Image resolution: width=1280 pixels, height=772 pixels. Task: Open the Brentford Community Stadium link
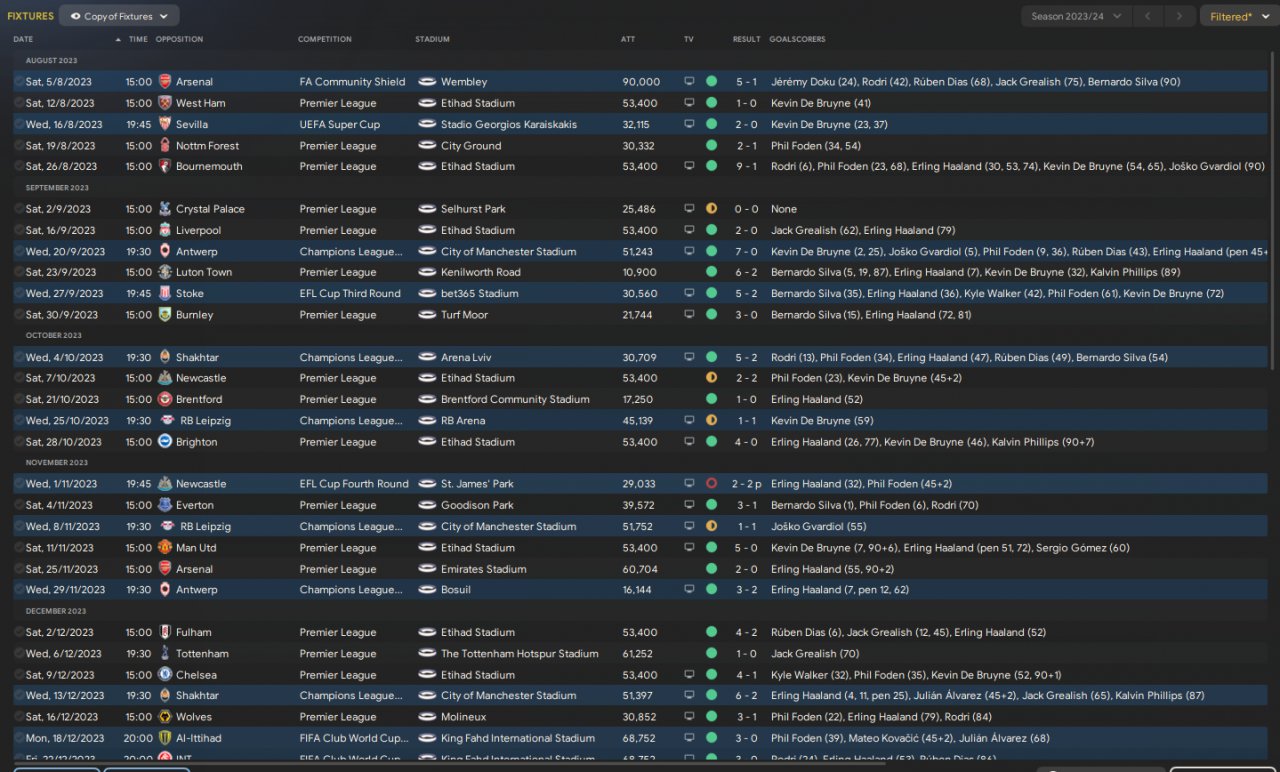[x=515, y=399]
